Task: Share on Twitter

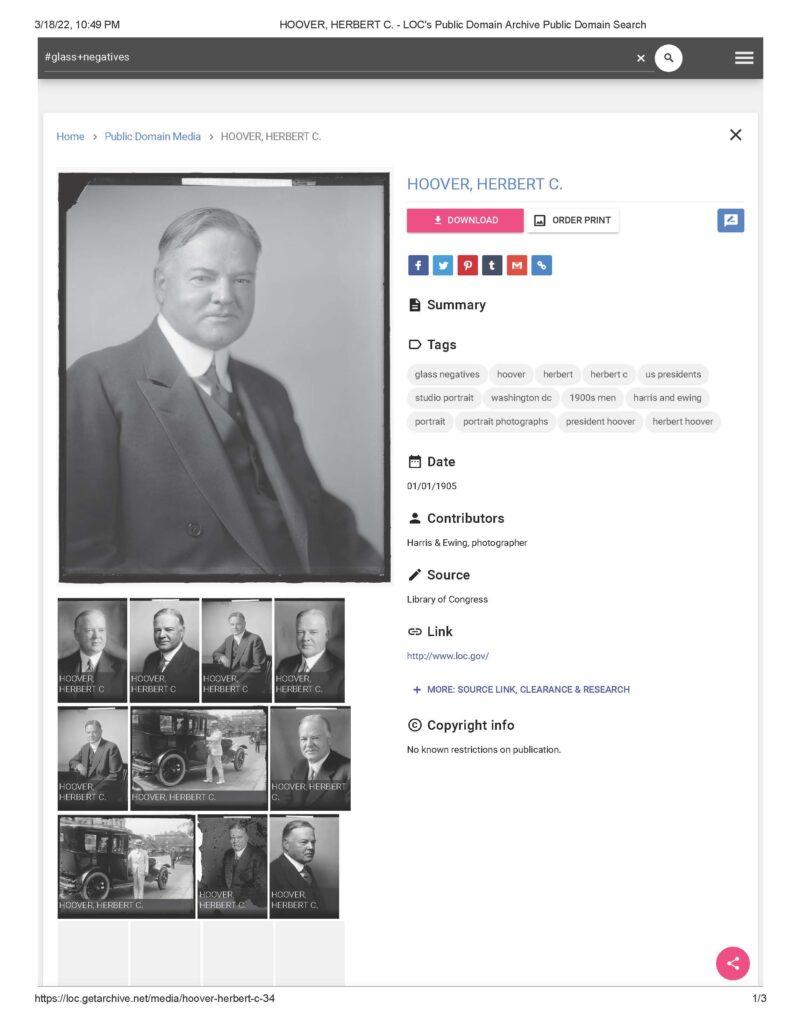Action: tap(443, 265)
